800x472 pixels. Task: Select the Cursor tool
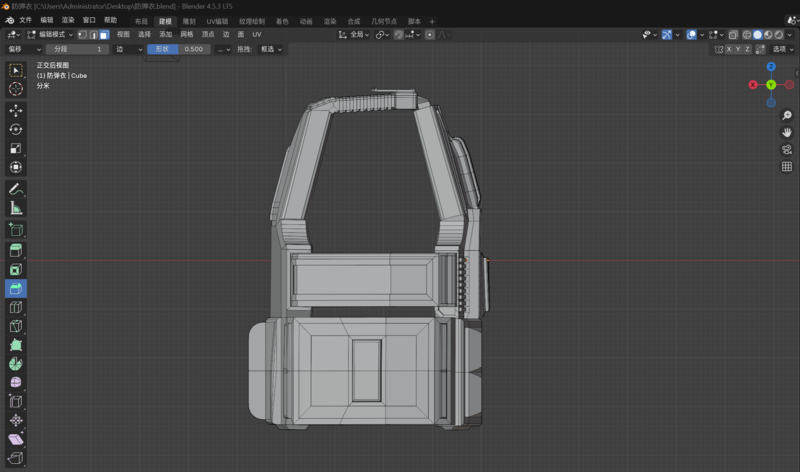tap(16, 89)
